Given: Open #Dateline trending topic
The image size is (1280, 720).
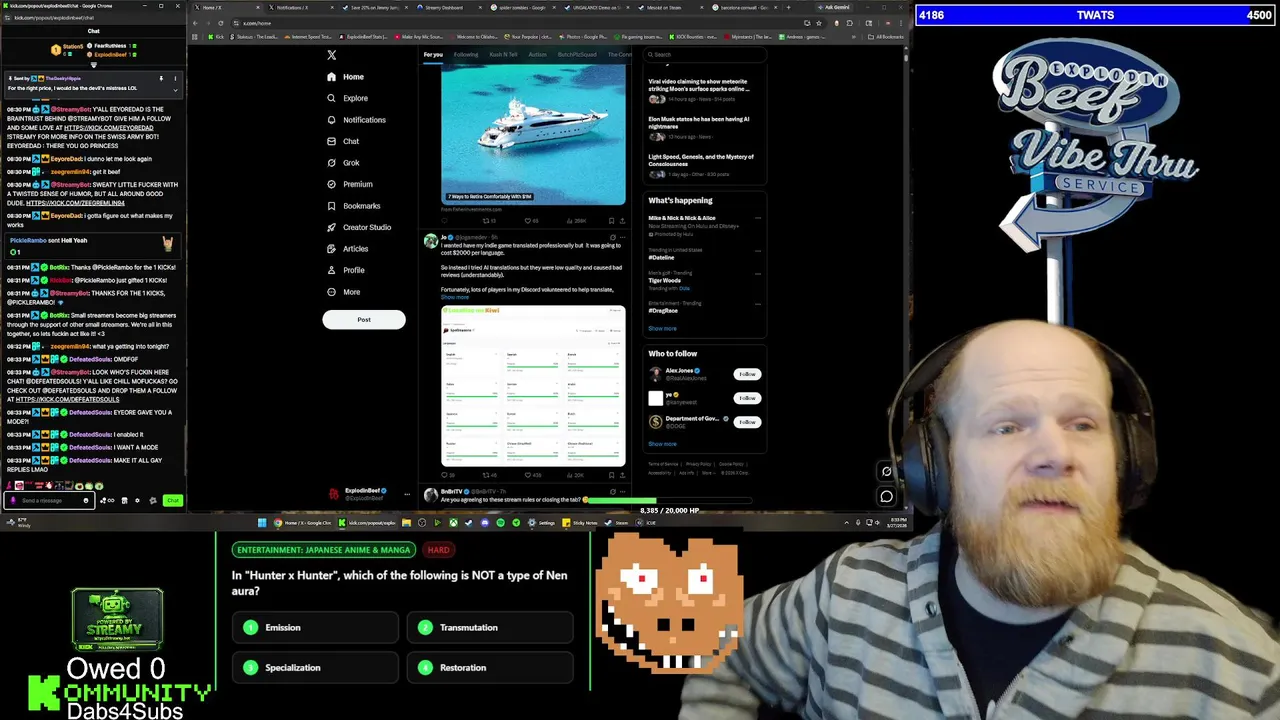Looking at the screenshot, I should pyautogui.click(x=661, y=258).
